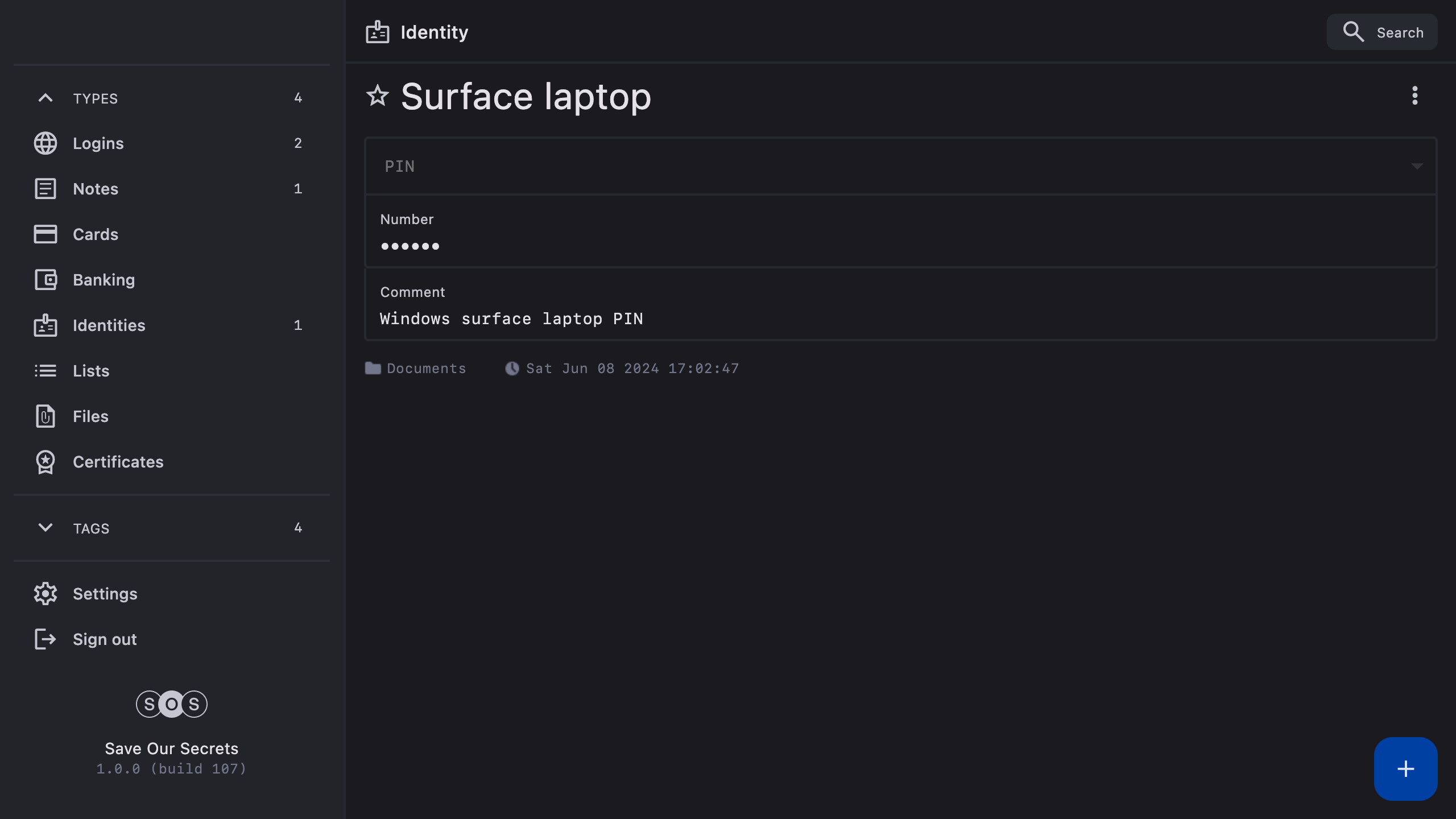Viewport: 1456px width, 819px height.
Task: Open the three-dot more options menu
Action: (1414, 96)
